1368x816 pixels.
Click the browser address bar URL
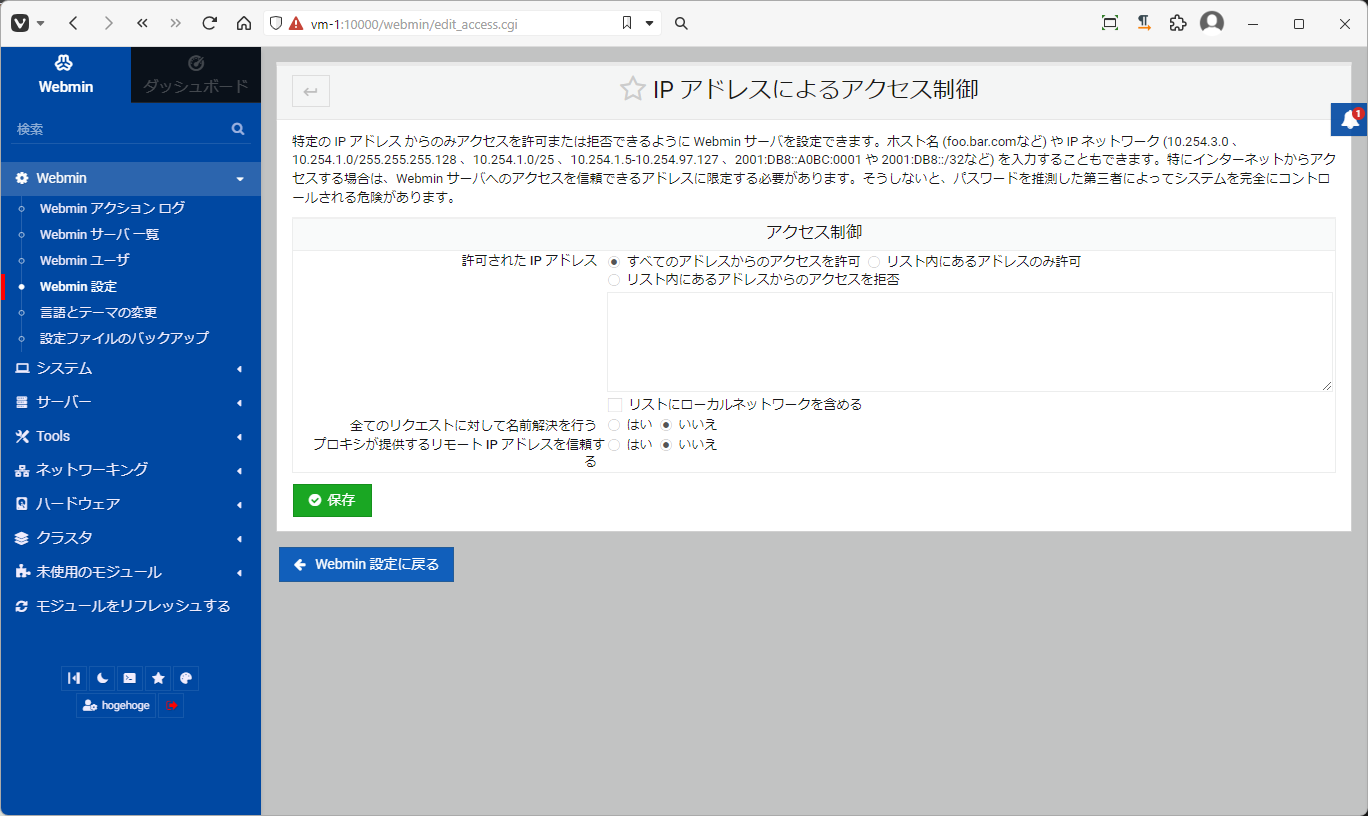point(414,23)
